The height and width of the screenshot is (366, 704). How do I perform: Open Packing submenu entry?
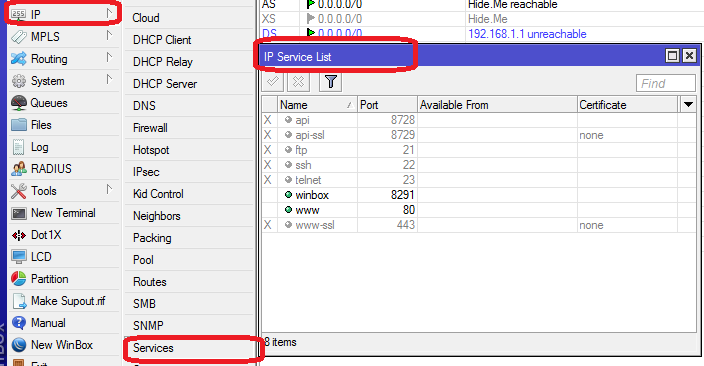coord(189,238)
